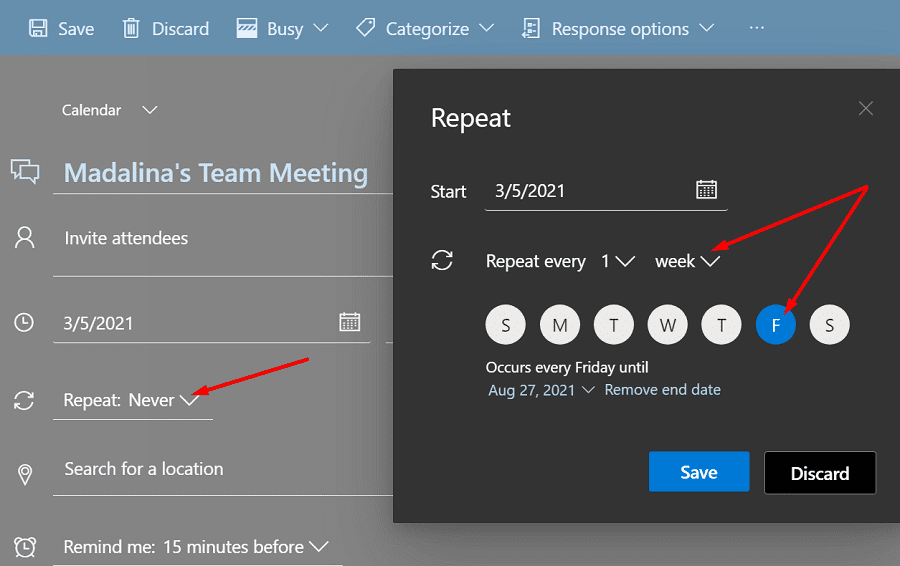Click the Categorize tag icon
Viewport: 900px width, 566px height.
366,28
